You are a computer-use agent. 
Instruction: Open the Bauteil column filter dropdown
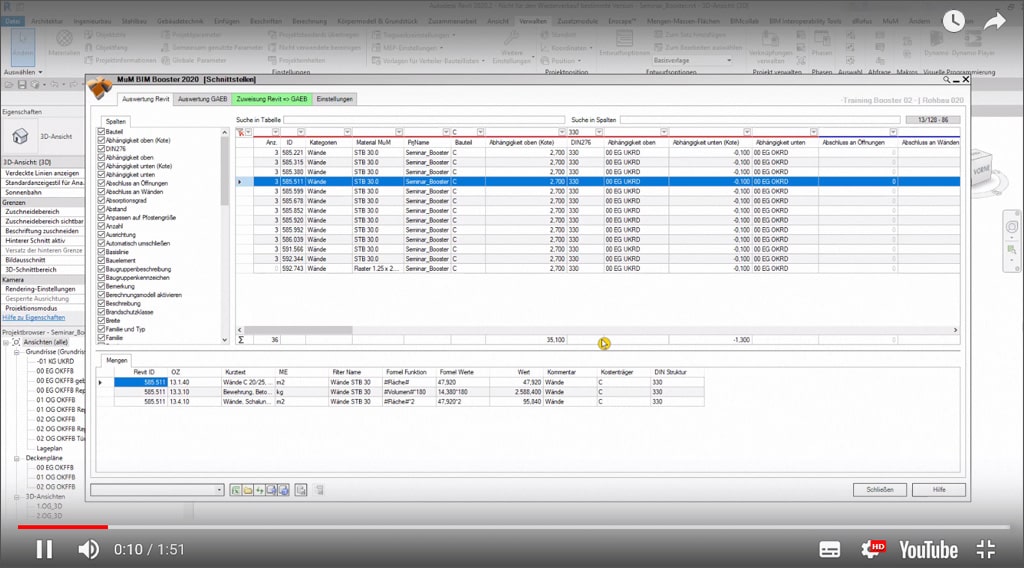[480, 132]
